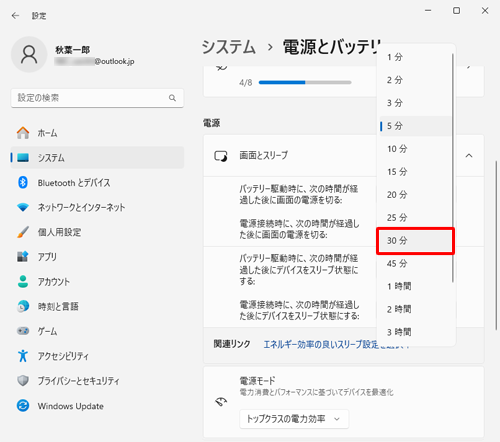Image resolution: width=500 pixels, height=442 pixels.
Task: Choose 45 分 from the time list
Action: click(x=415, y=264)
